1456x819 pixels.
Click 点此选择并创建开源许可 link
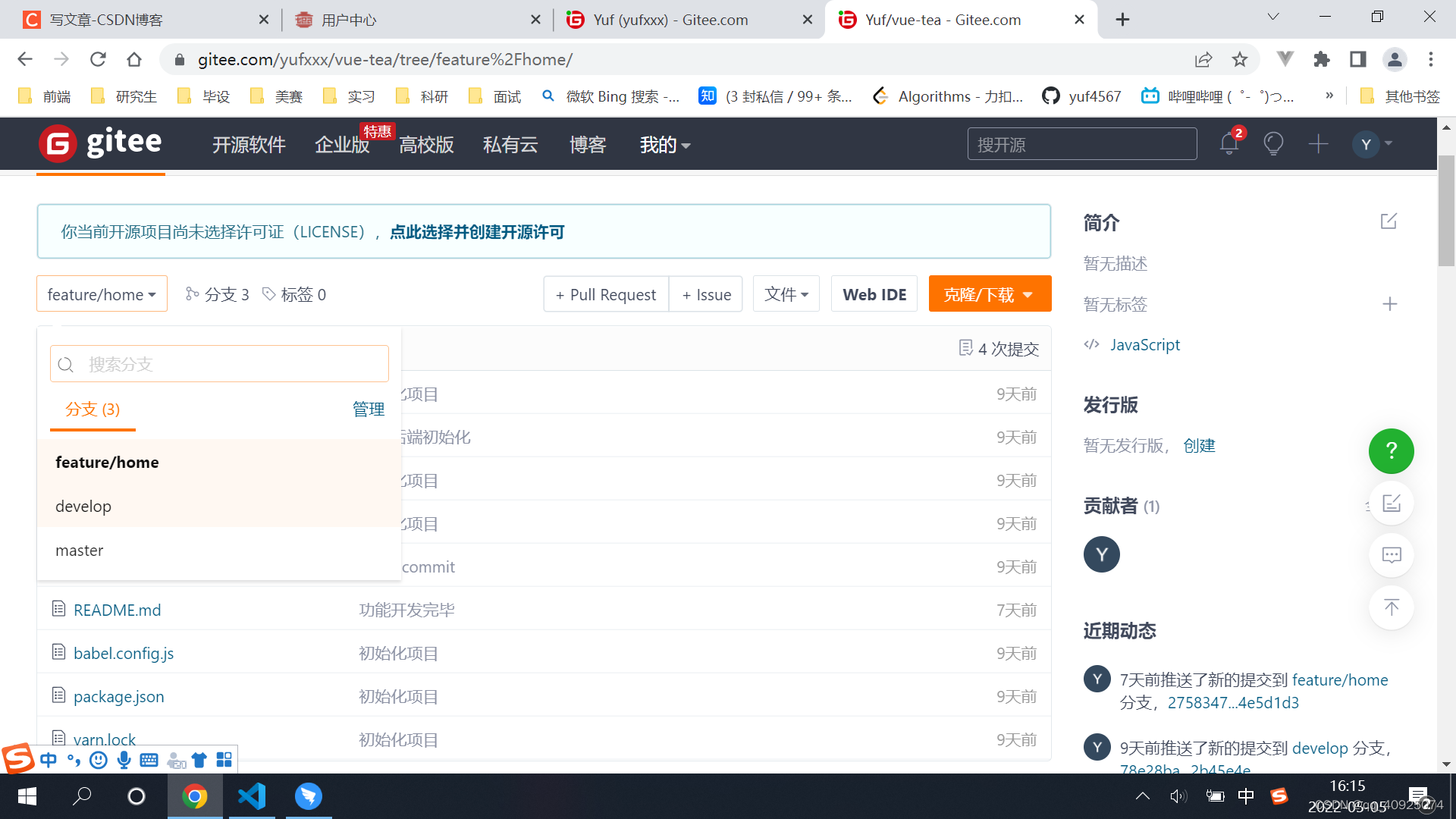pyautogui.click(x=477, y=232)
